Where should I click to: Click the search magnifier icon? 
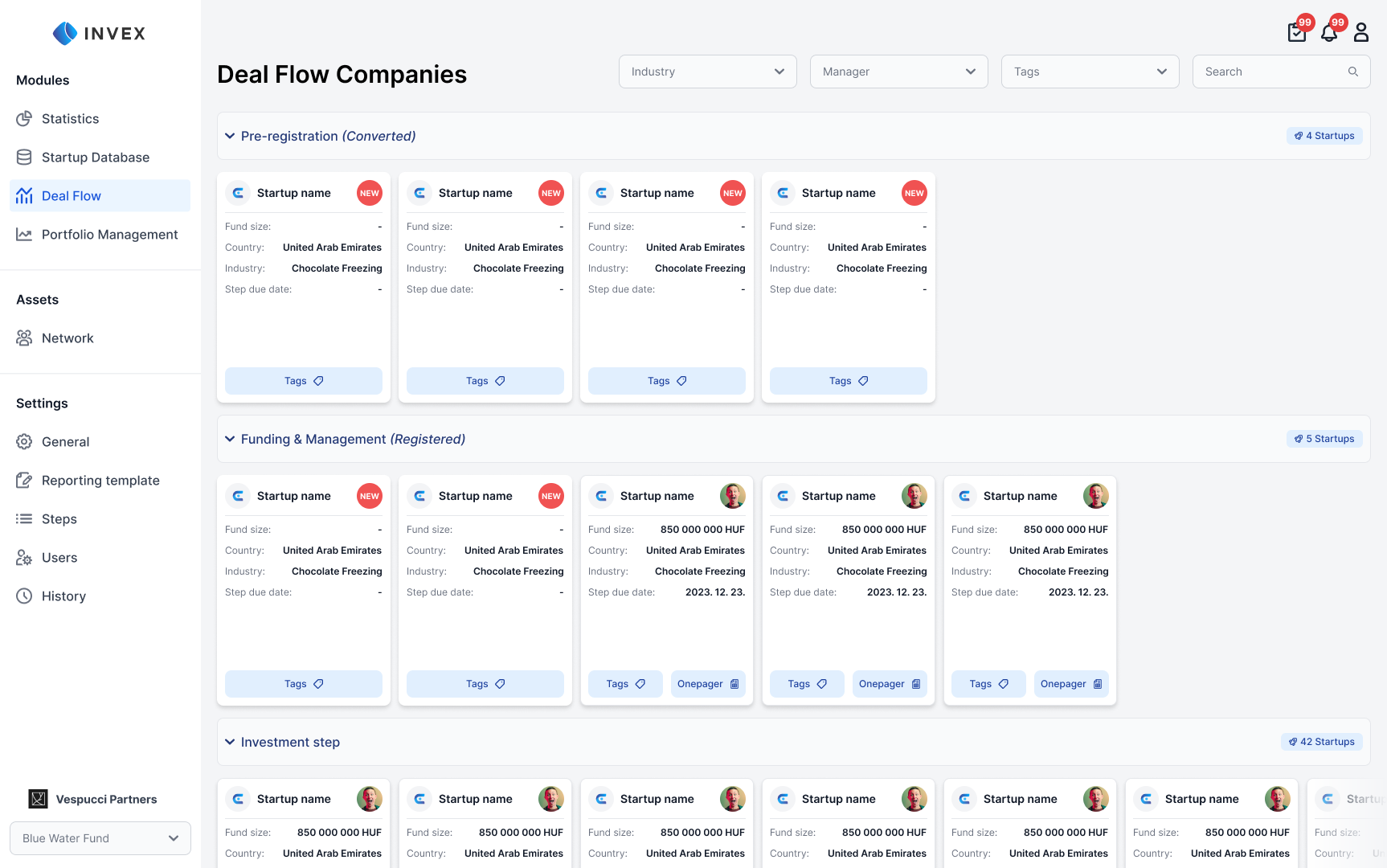point(1353,72)
